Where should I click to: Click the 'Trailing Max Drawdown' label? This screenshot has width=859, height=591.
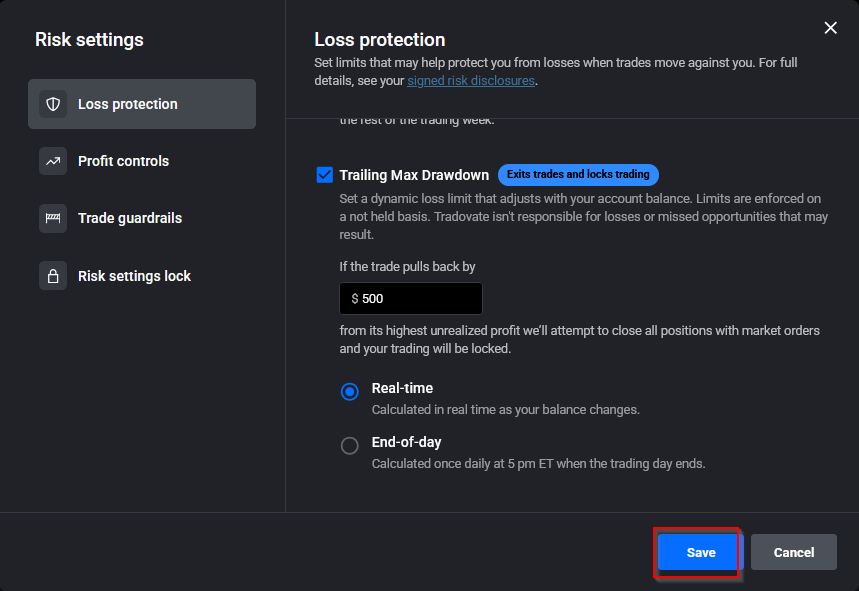[414, 175]
